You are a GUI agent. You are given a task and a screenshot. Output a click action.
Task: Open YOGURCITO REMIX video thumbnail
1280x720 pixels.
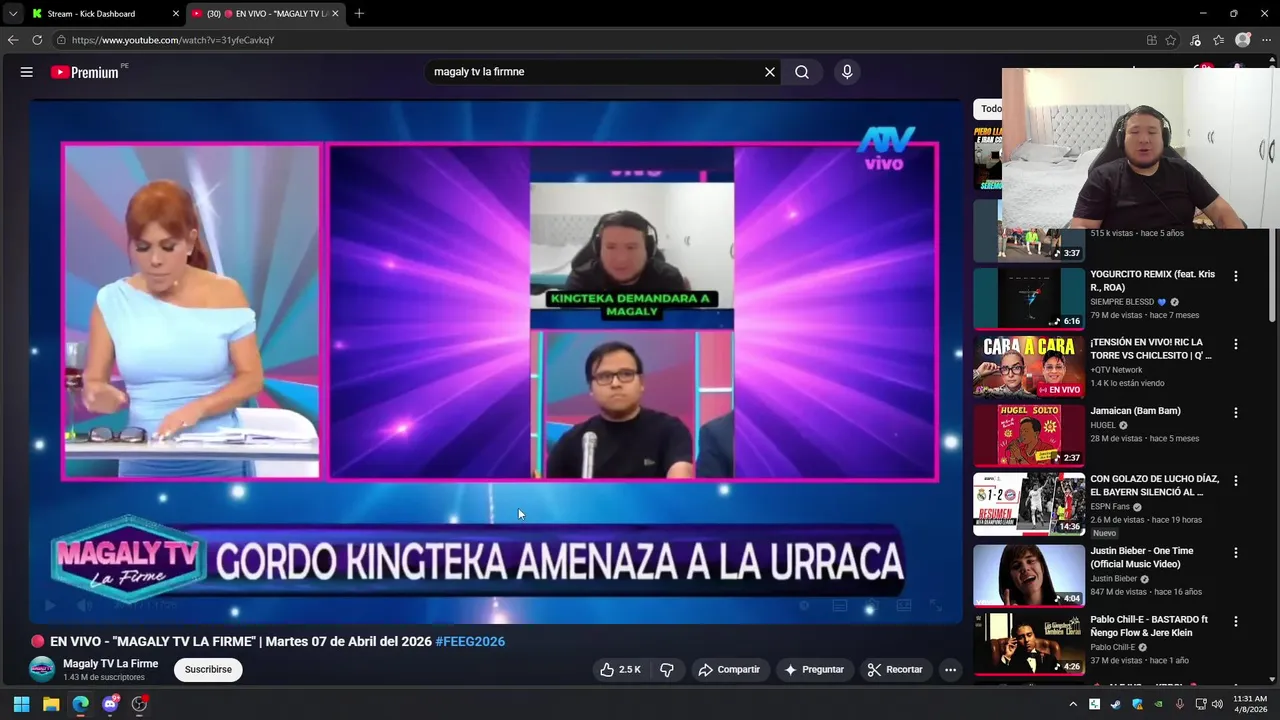tap(1029, 298)
